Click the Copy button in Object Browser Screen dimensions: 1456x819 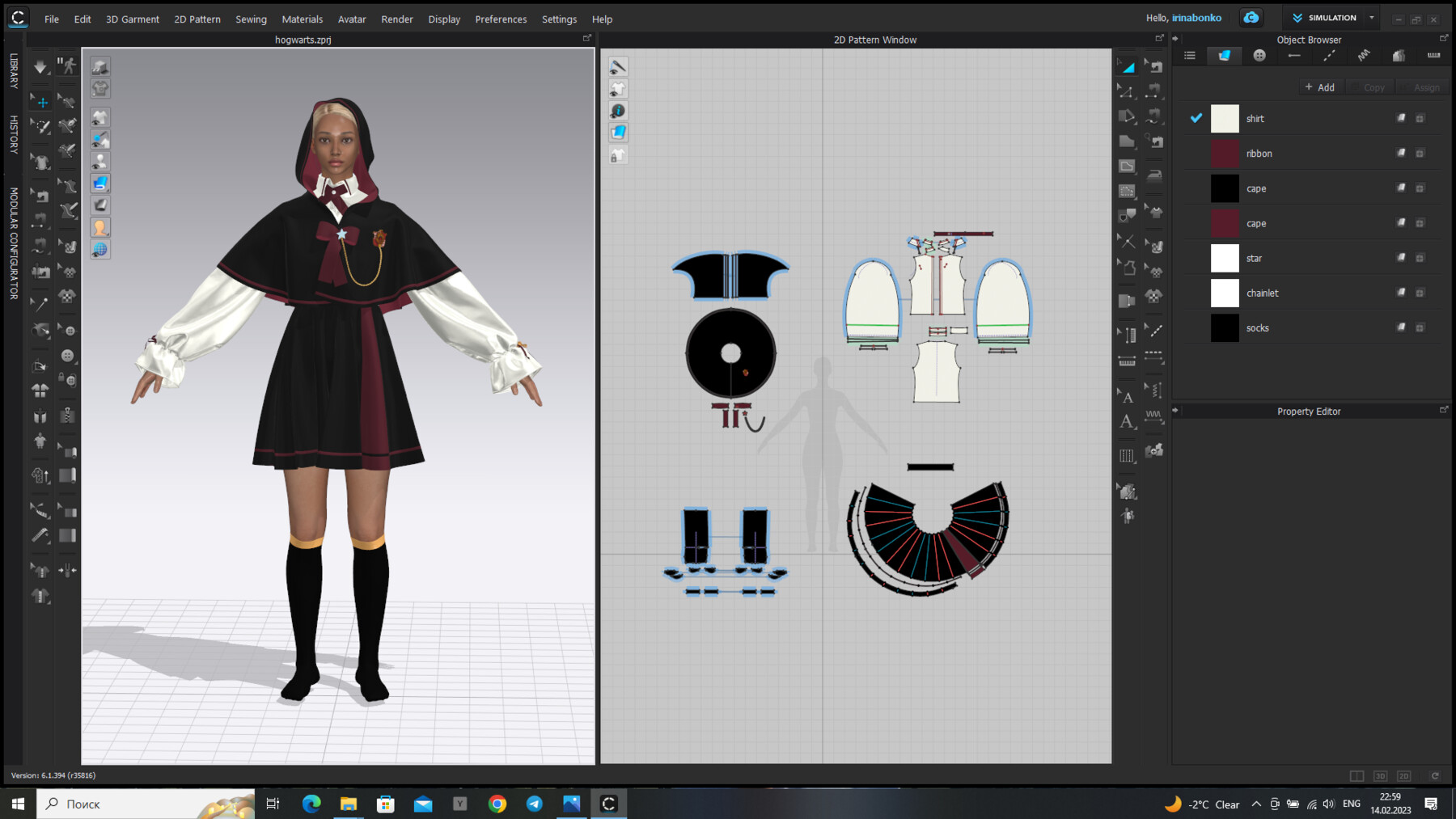pos(1371,87)
